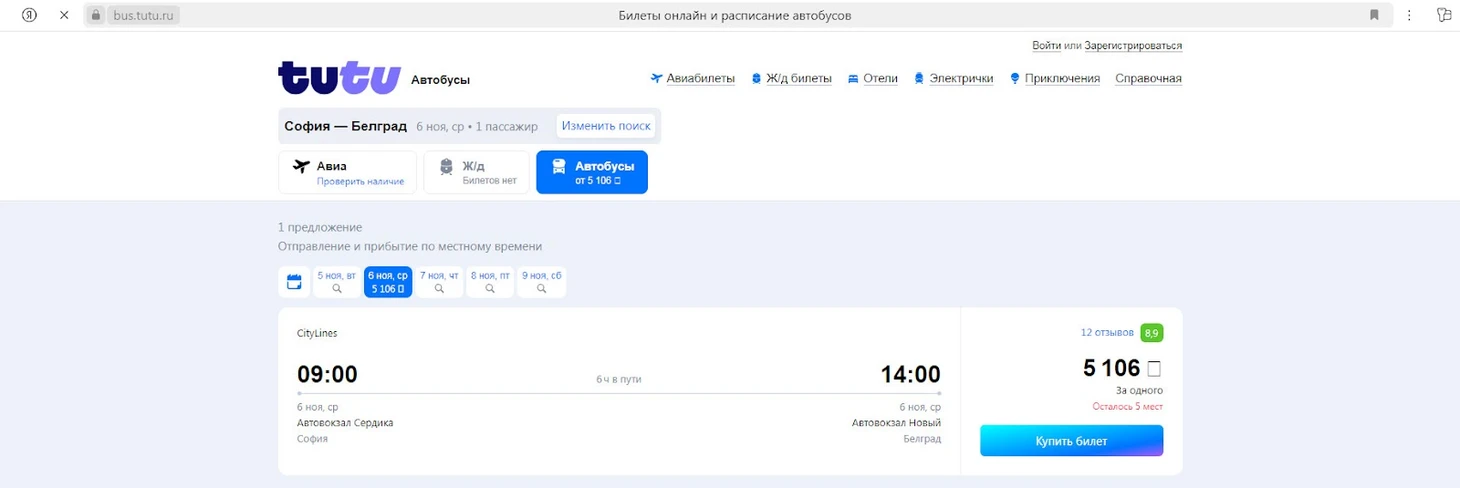Click Войти link
Screen dimensions: 1460x488
[1046, 46]
